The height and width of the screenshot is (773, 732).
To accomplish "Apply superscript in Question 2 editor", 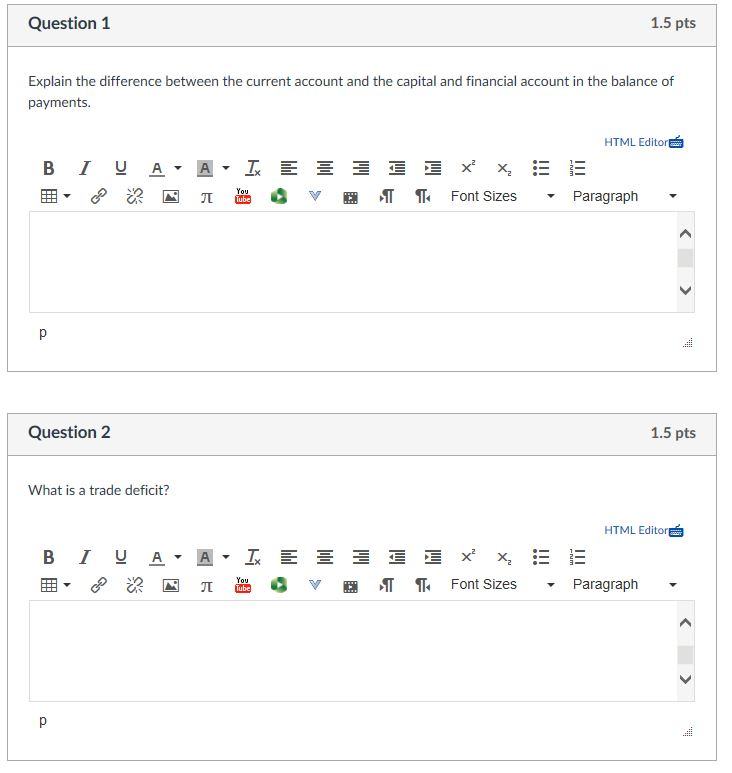I will click(x=468, y=556).
